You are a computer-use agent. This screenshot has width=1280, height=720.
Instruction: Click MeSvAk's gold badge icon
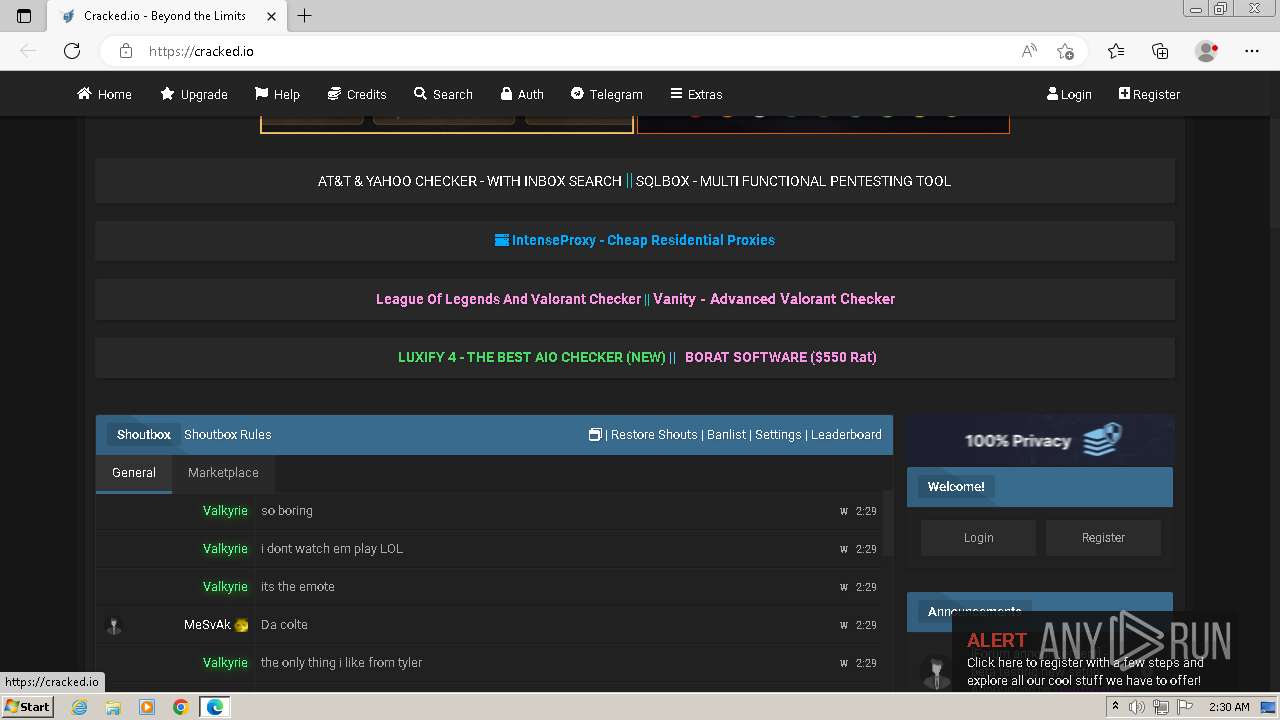(241, 626)
